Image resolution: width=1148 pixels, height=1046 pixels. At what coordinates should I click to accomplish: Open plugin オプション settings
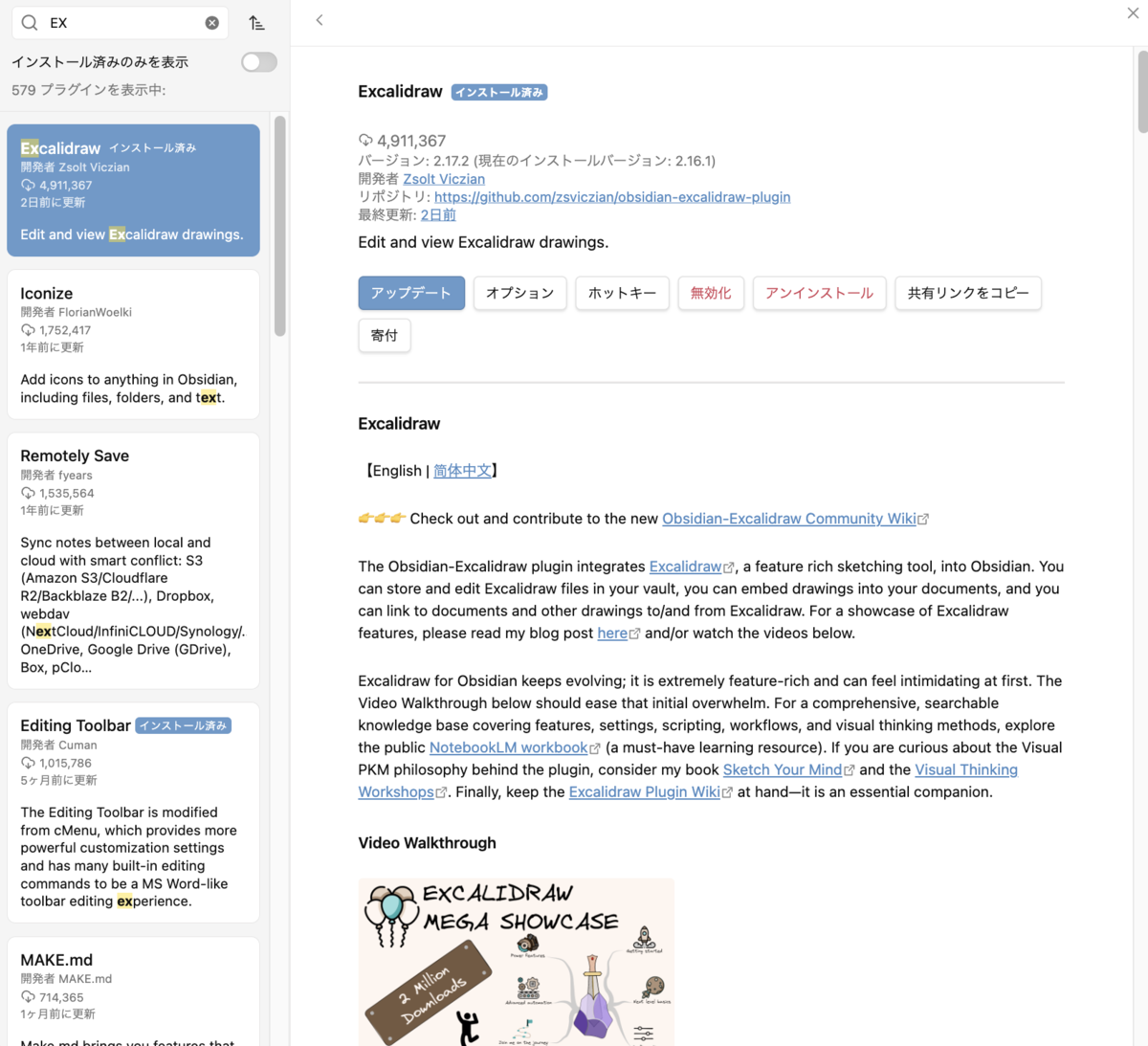[x=519, y=293]
